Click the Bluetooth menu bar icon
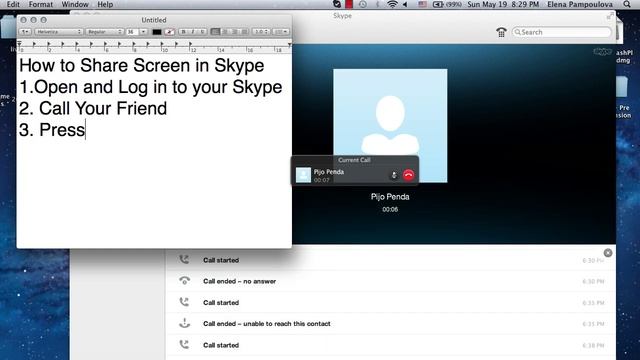The height and width of the screenshot is (360, 640). (377, 4)
